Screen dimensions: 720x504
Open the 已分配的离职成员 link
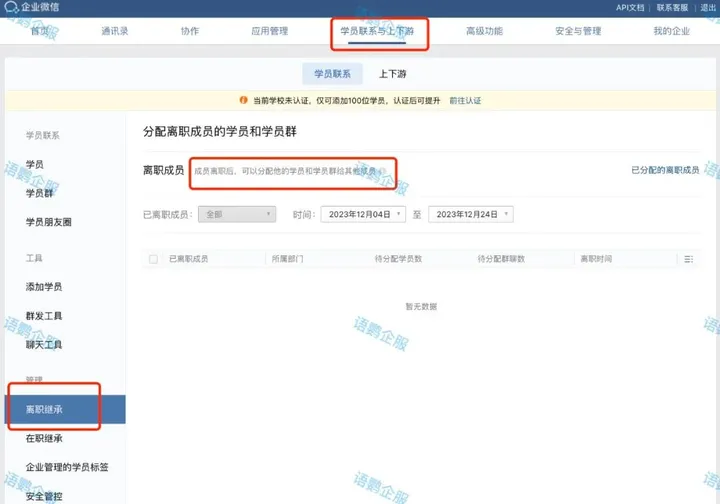[665, 171]
